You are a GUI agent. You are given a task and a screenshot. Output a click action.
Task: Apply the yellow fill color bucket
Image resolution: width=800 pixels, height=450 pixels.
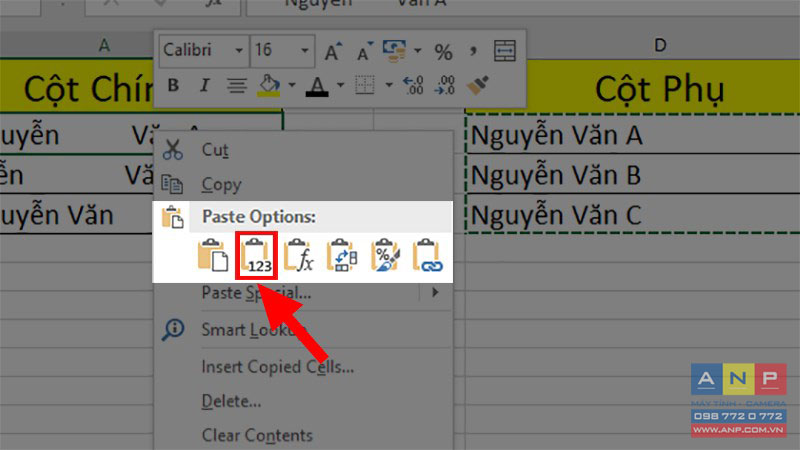(x=268, y=85)
